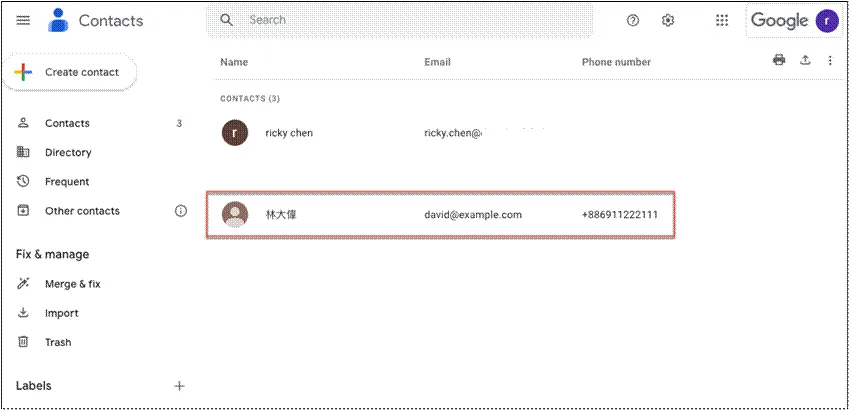Click phone number +886911222111

click(620, 214)
